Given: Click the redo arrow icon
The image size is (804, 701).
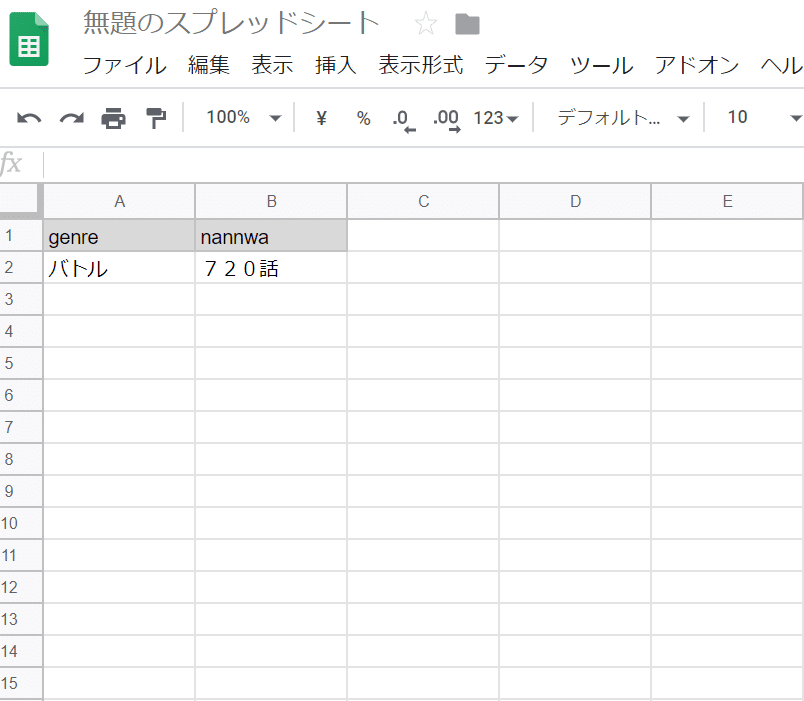Looking at the screenshot, I should tap(72, 118).
